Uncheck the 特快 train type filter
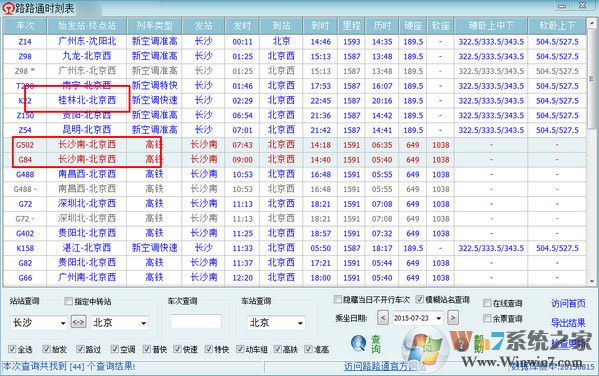599x376 pixels. [209, 349]
